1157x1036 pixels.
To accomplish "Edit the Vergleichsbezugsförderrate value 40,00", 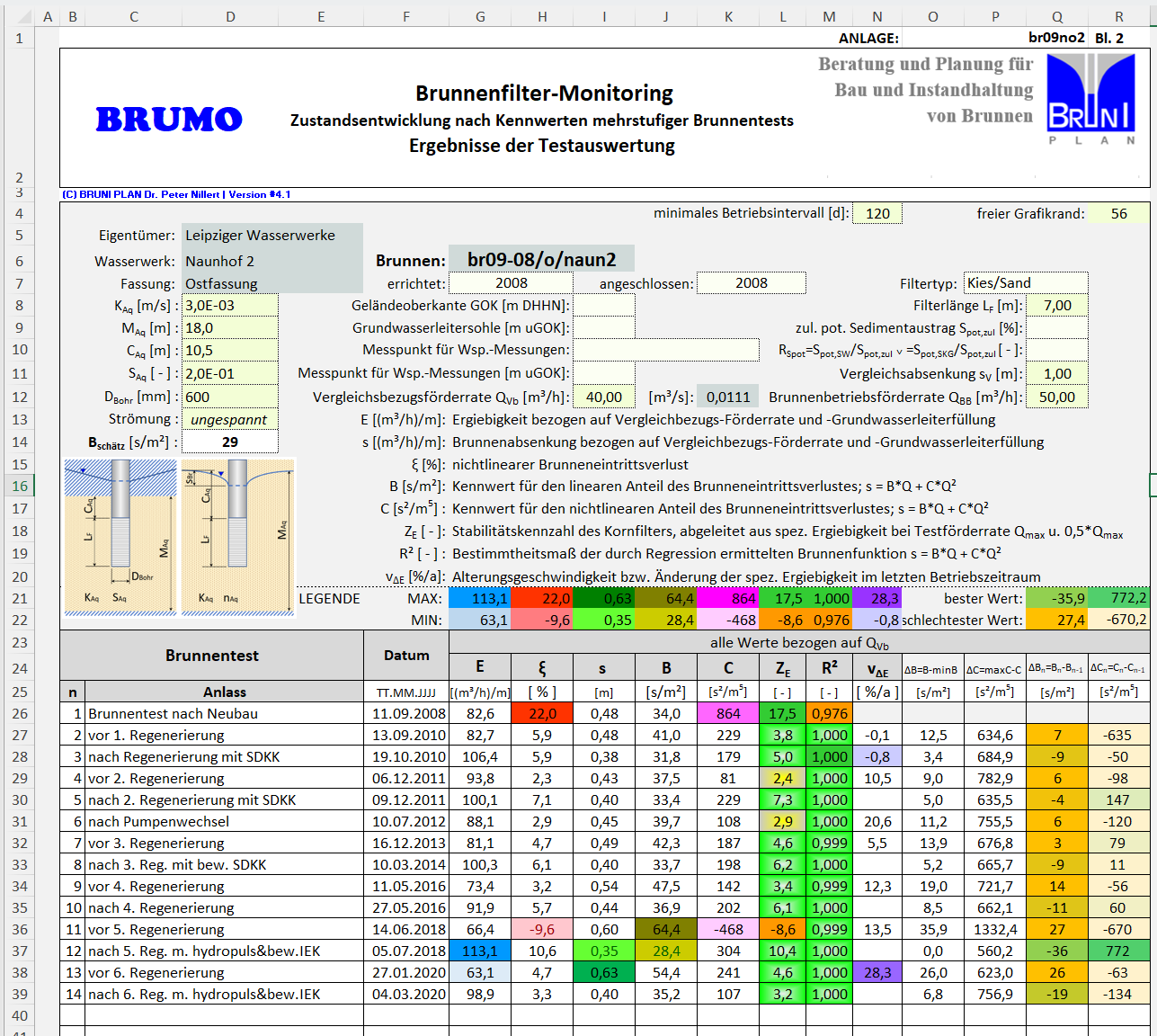I will (x=604, y=397).
